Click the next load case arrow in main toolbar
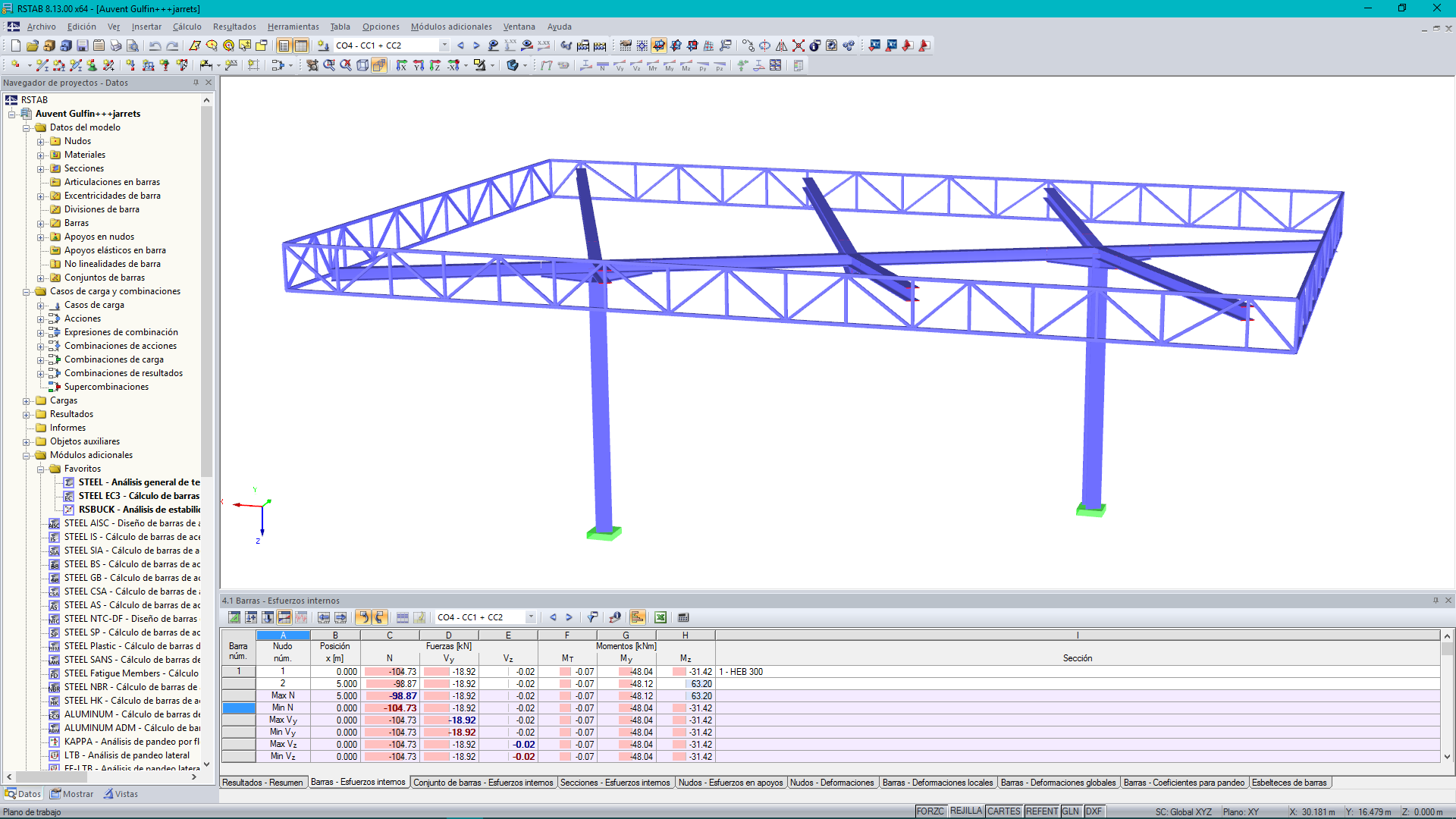Screen dimensions: 1456x819 (476, 45)
